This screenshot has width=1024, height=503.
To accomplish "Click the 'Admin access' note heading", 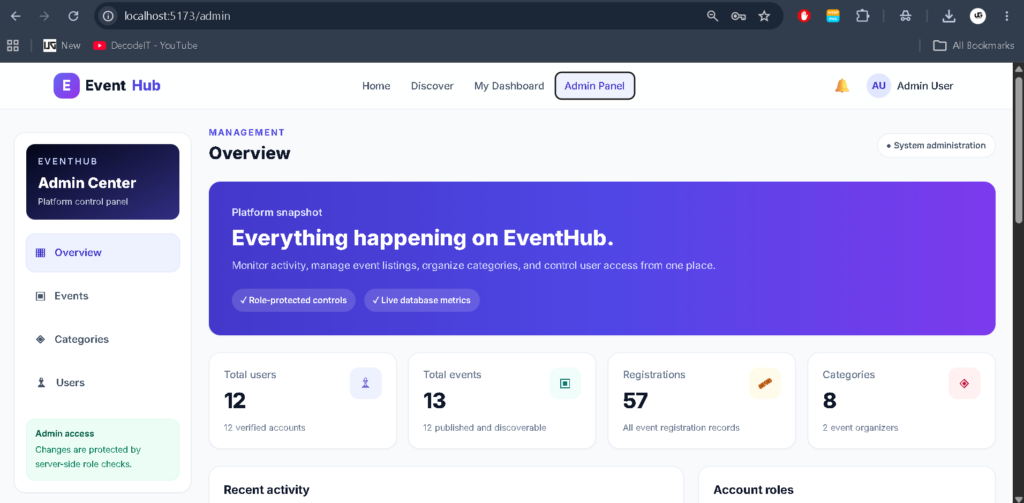I will tap(65, 433).
